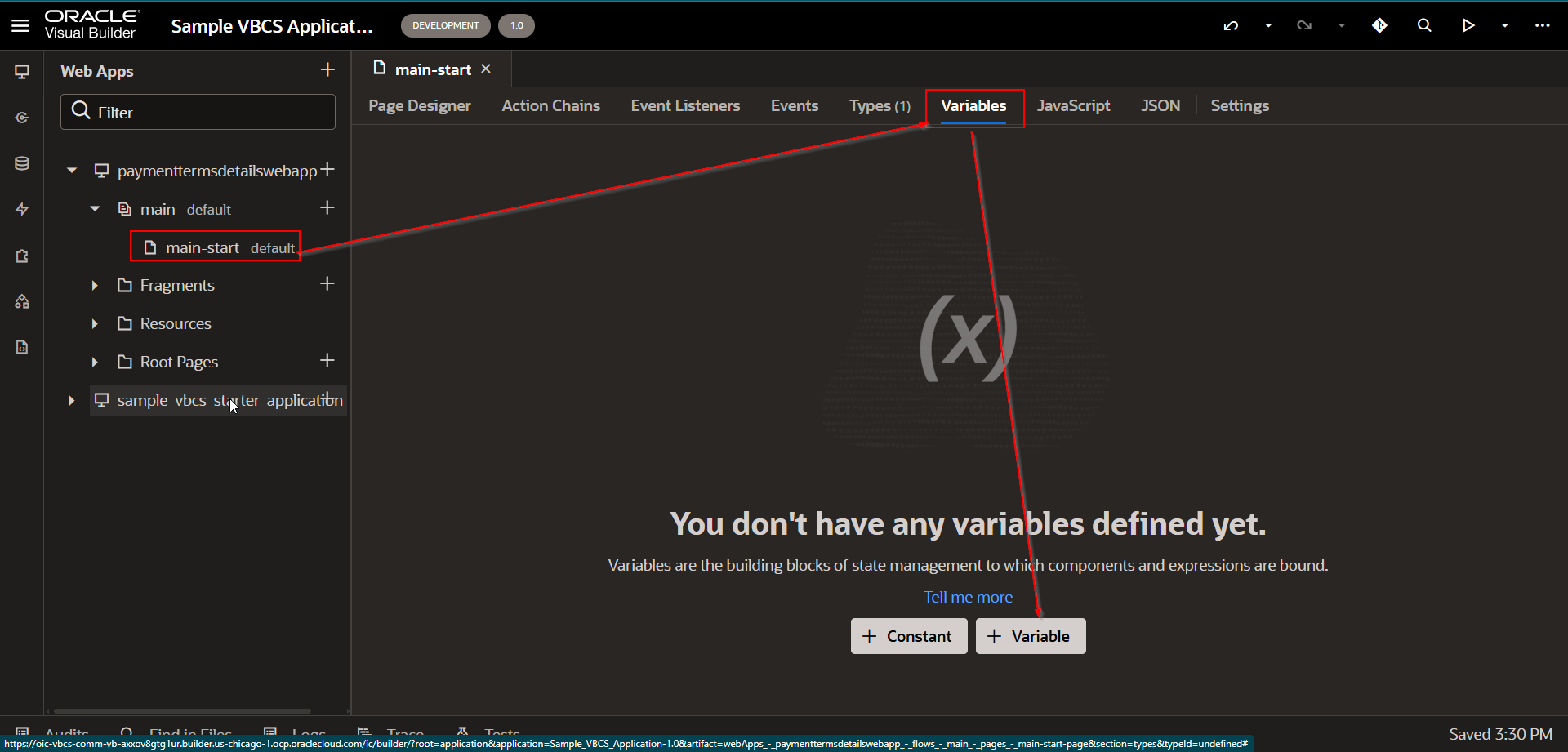This screenshot has height=752, width=1568.
Task: Select the Root Pages folder label
Action: tap(179, 362)
